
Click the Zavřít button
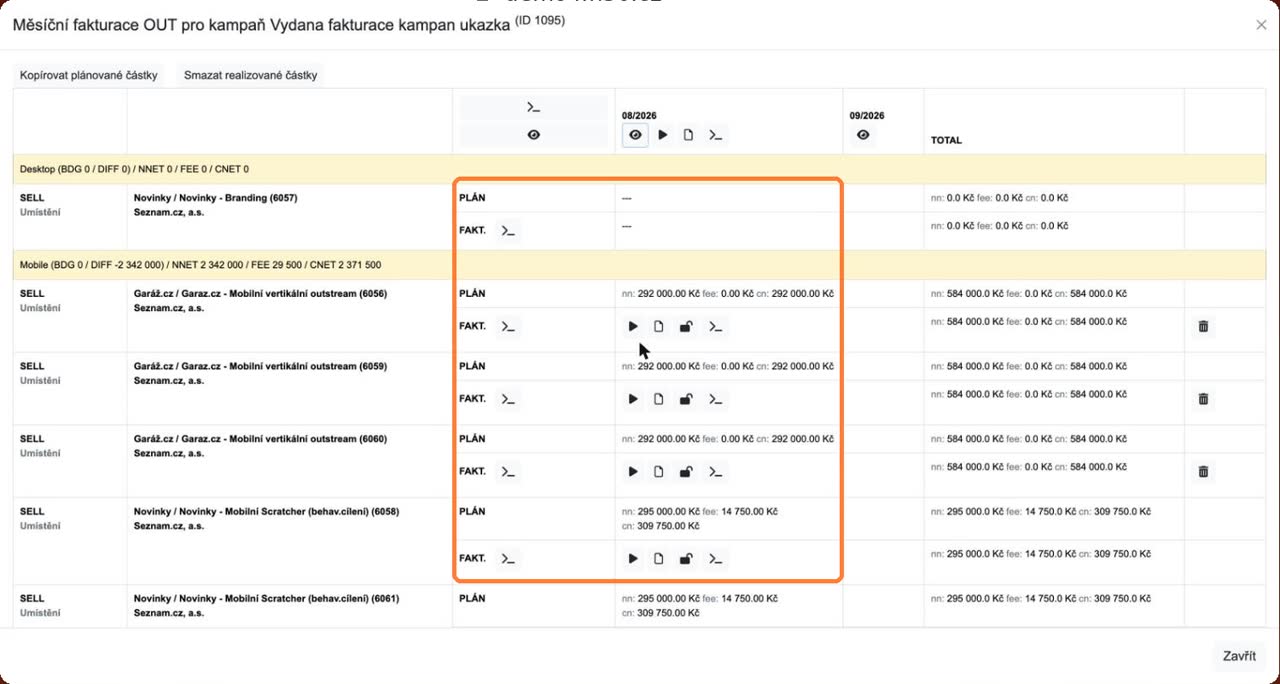click(1240, 656)
